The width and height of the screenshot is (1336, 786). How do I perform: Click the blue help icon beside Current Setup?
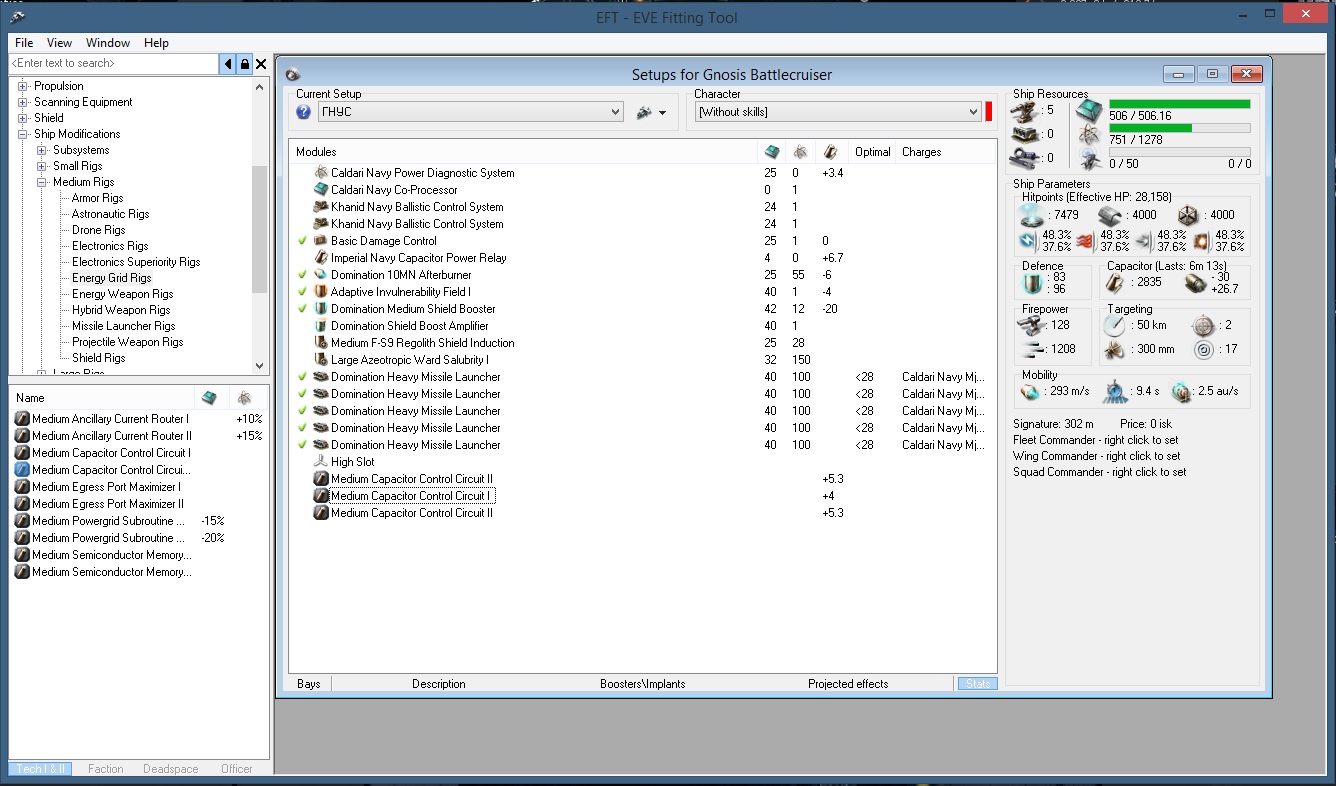[x=304, y=112]
